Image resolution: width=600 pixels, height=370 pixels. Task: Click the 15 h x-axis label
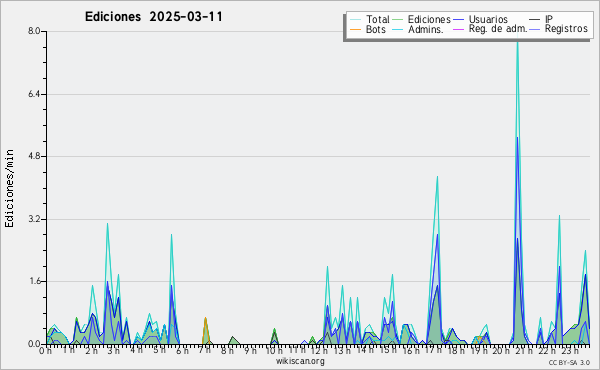click(x=387, y=350)
